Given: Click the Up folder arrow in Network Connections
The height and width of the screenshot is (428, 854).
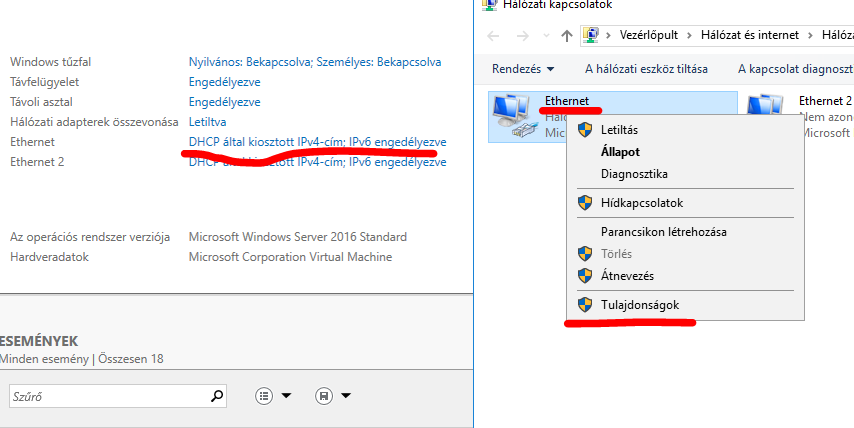Looking at the screenshot, I should (567, 35).
